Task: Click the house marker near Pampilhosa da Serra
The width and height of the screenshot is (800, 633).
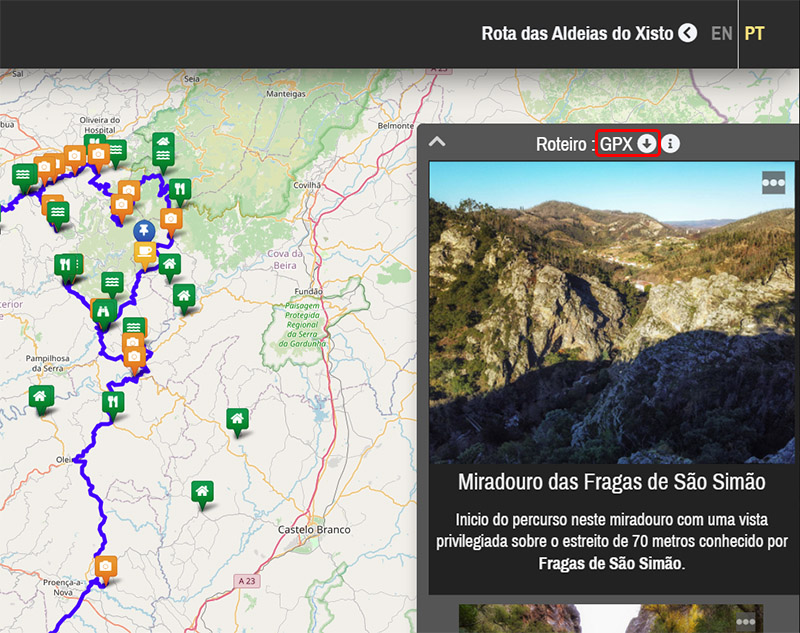Action: [x=40, y=397]
